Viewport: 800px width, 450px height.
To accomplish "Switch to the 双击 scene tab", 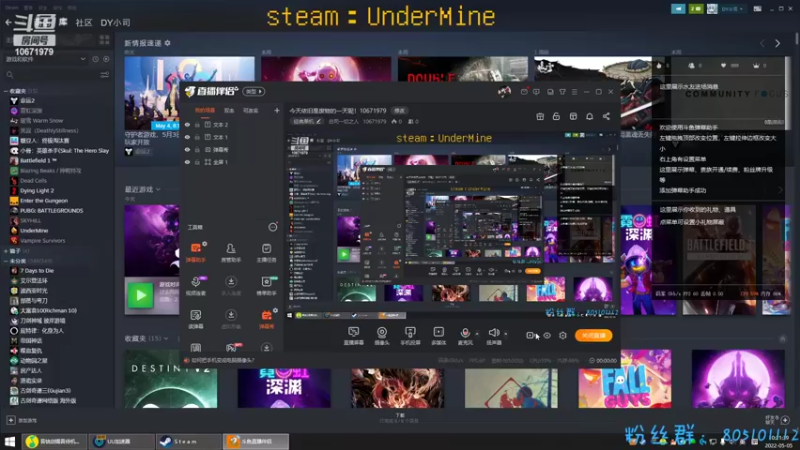I will click(x=229, y=110).
